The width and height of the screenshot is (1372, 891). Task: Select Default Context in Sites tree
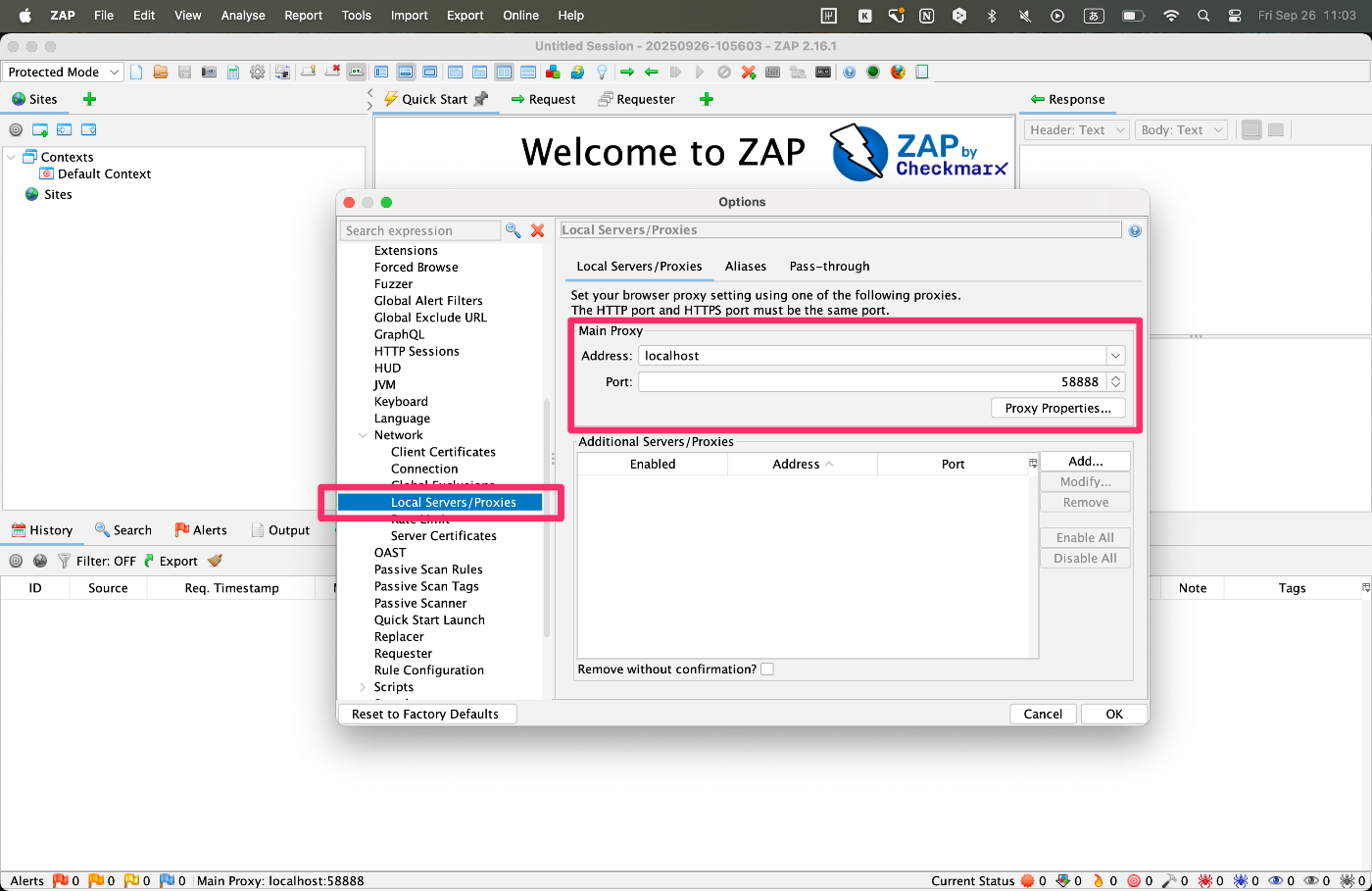(x=95, y=173)
